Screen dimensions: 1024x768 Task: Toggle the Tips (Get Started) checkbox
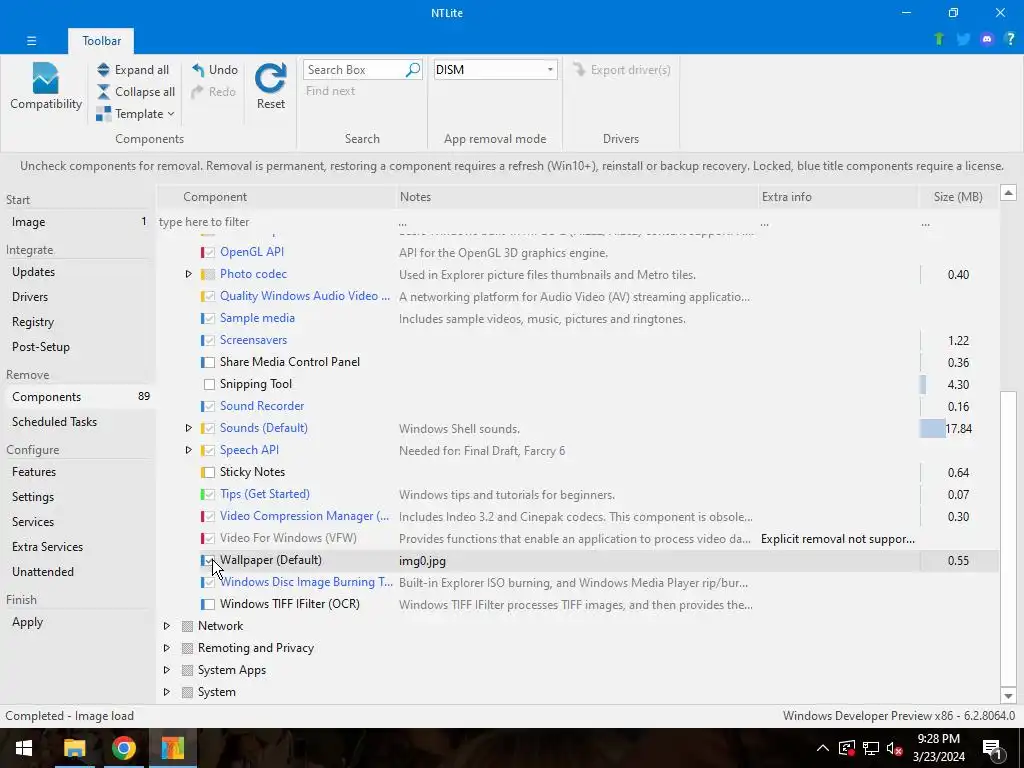(209, 495)
